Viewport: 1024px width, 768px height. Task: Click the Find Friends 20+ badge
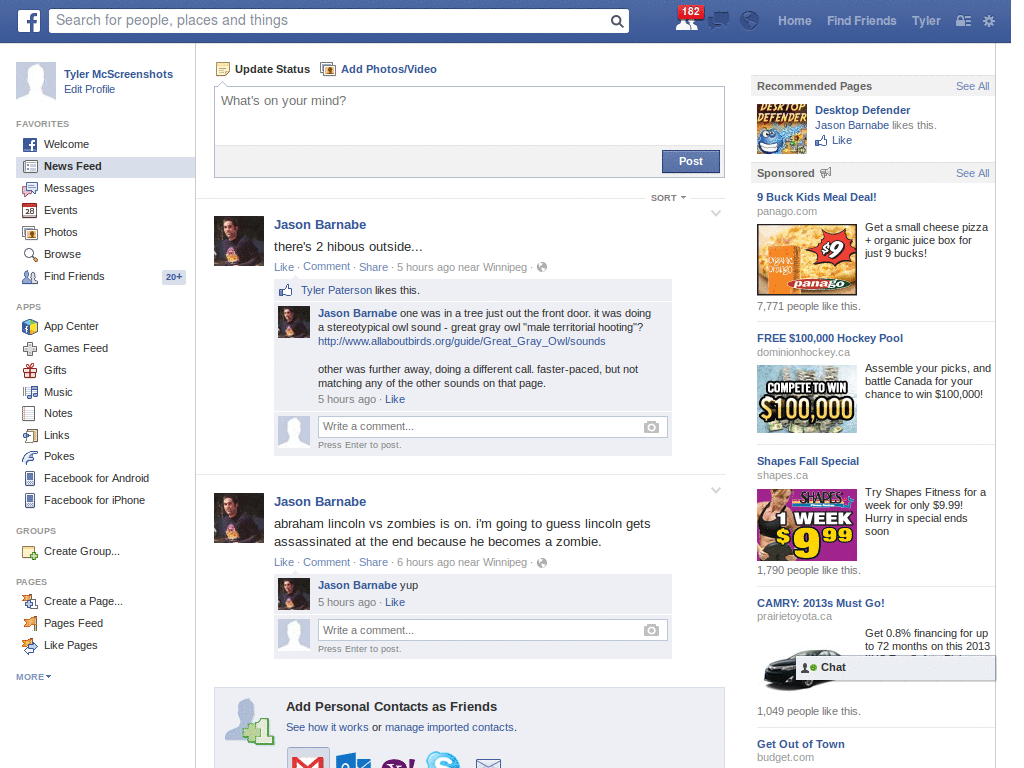174,277
